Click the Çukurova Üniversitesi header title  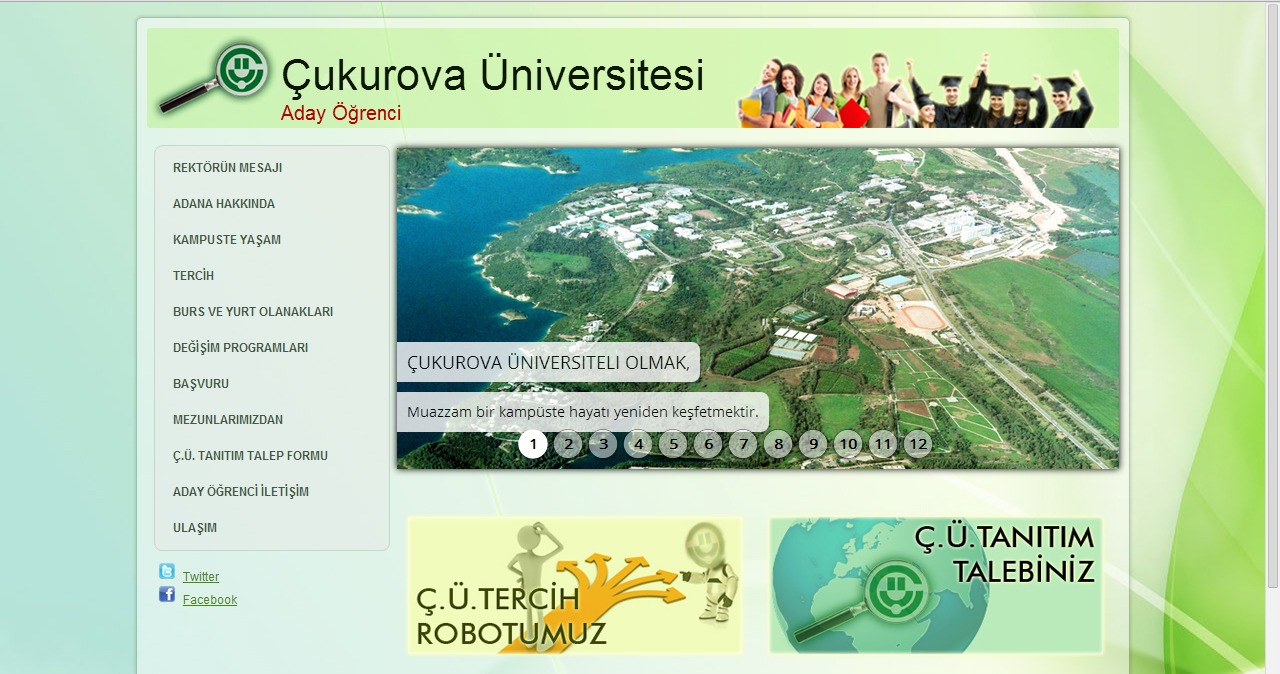tap(493, 76)
